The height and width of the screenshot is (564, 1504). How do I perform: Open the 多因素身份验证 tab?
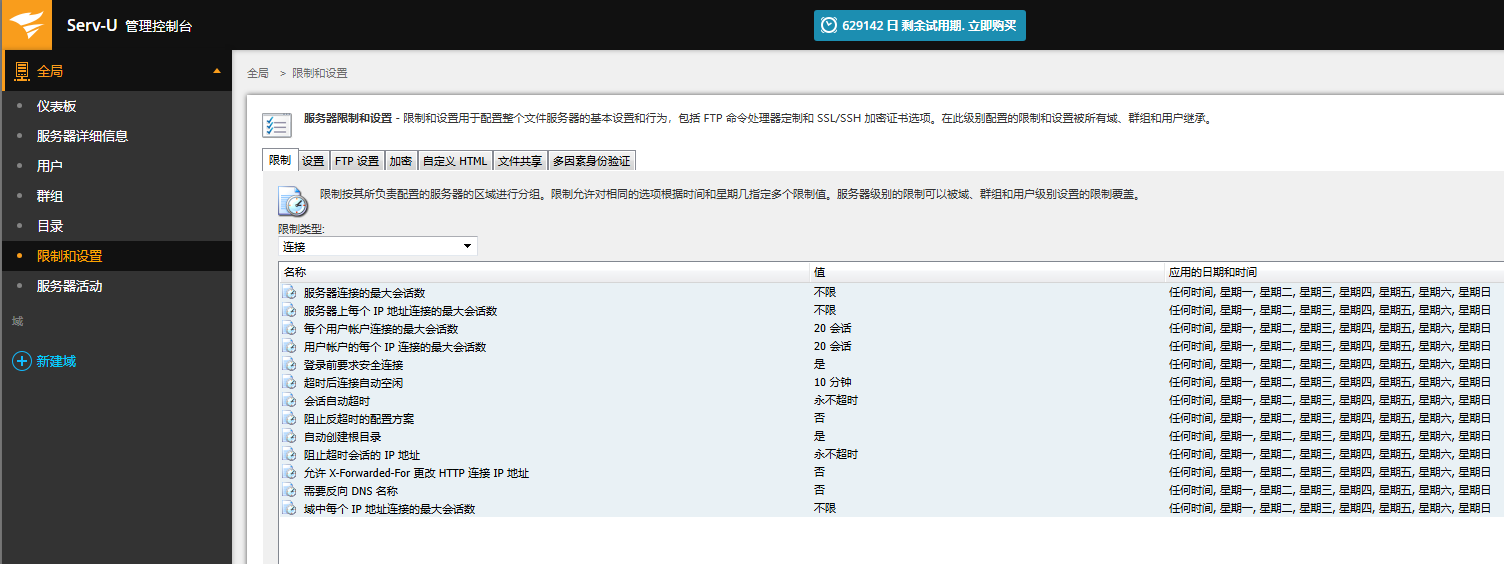point(591,161)
